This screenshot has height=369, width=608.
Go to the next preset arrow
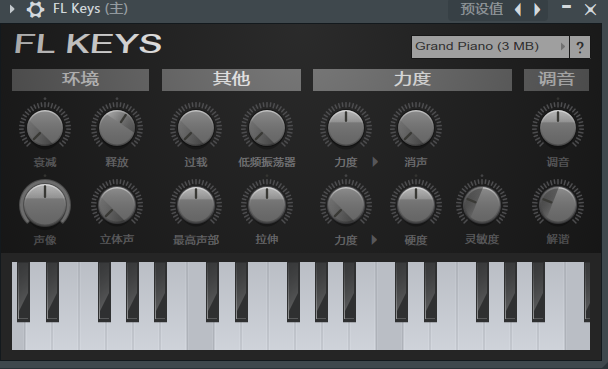[x=537, y=9]
